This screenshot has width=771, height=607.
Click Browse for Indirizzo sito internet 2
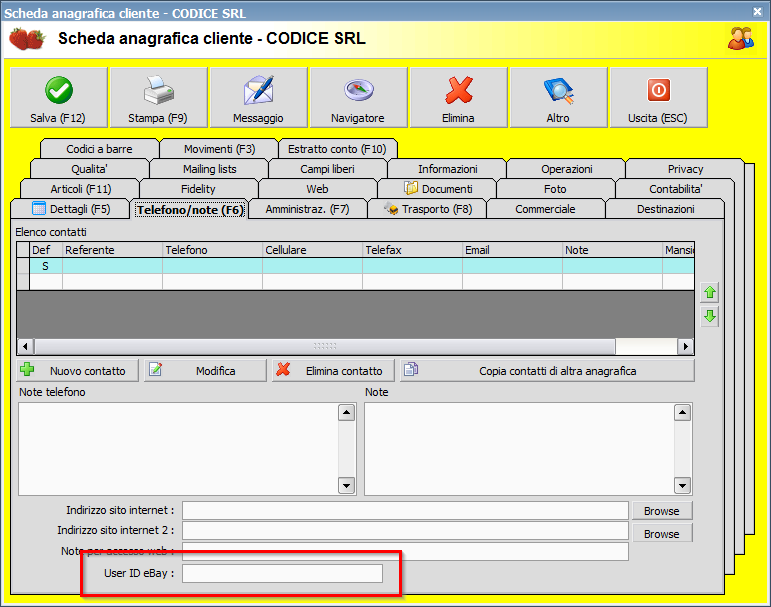pos(662,533)
